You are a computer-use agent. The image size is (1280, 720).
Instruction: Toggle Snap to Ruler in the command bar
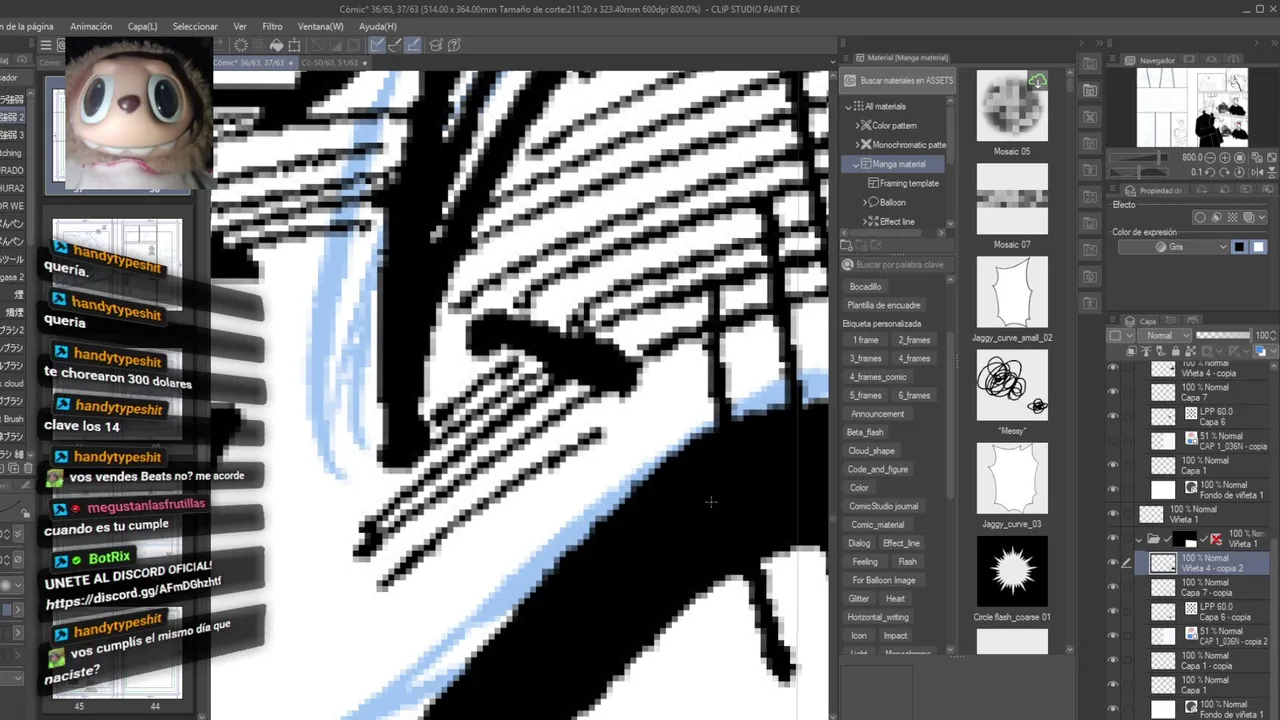[x=377, y=45]
